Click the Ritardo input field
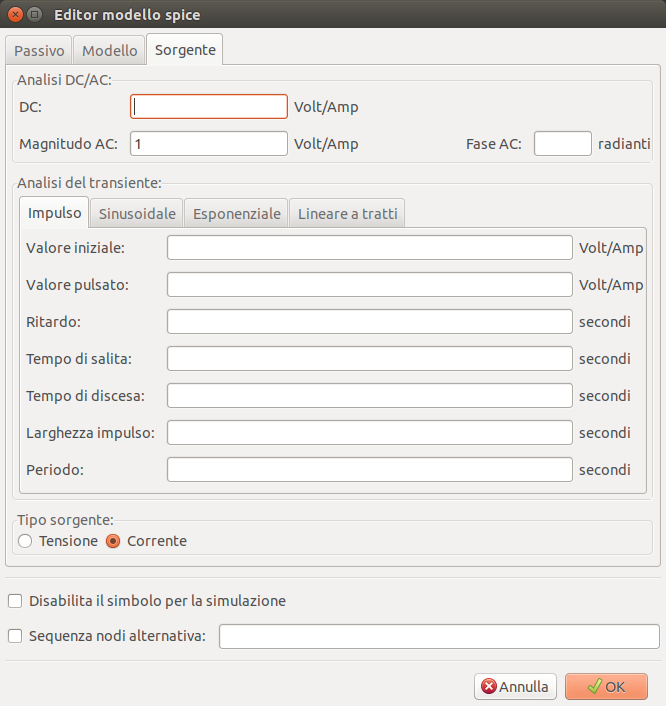Viewport: 666px width, 706px height. (369, 322)
